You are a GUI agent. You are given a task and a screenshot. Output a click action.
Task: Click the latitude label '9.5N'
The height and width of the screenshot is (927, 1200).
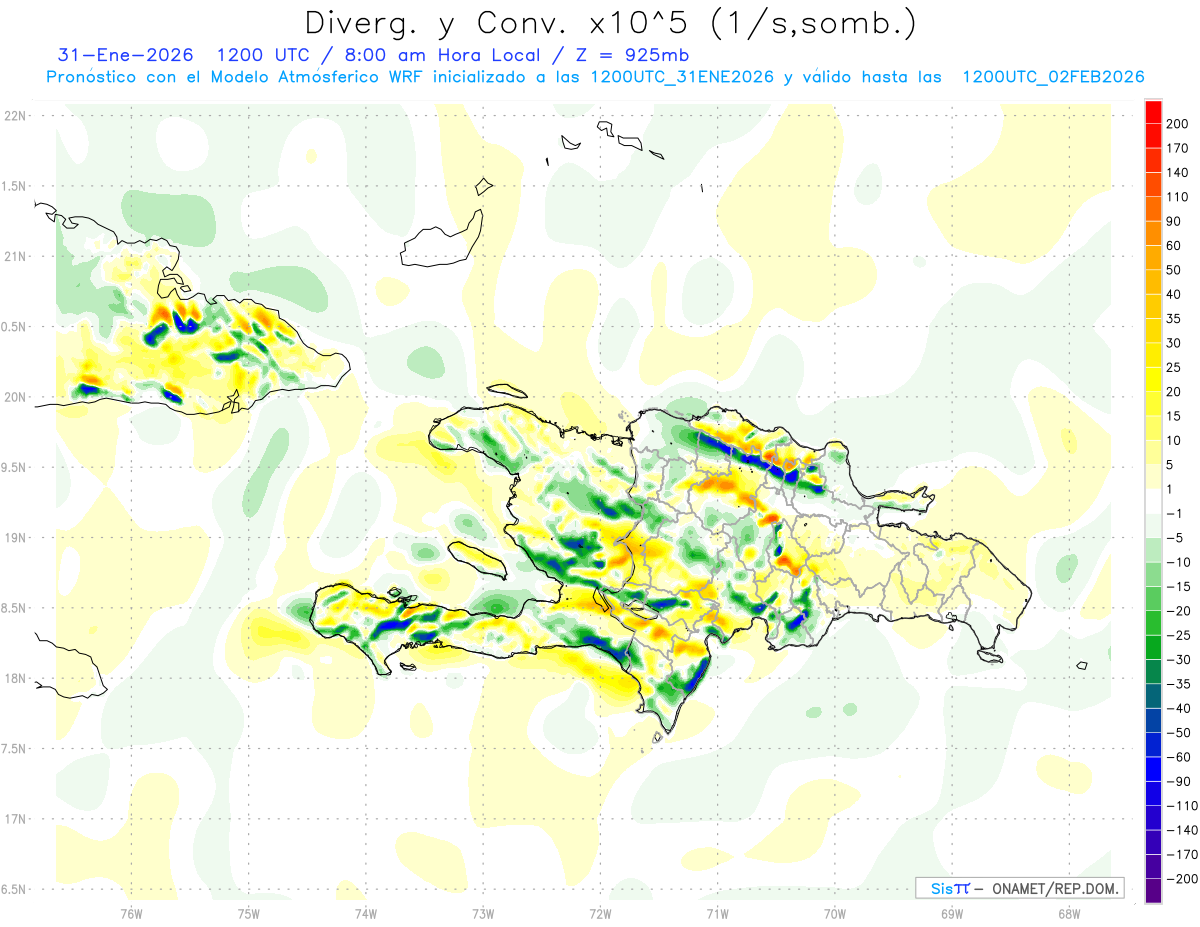(13, 468)
